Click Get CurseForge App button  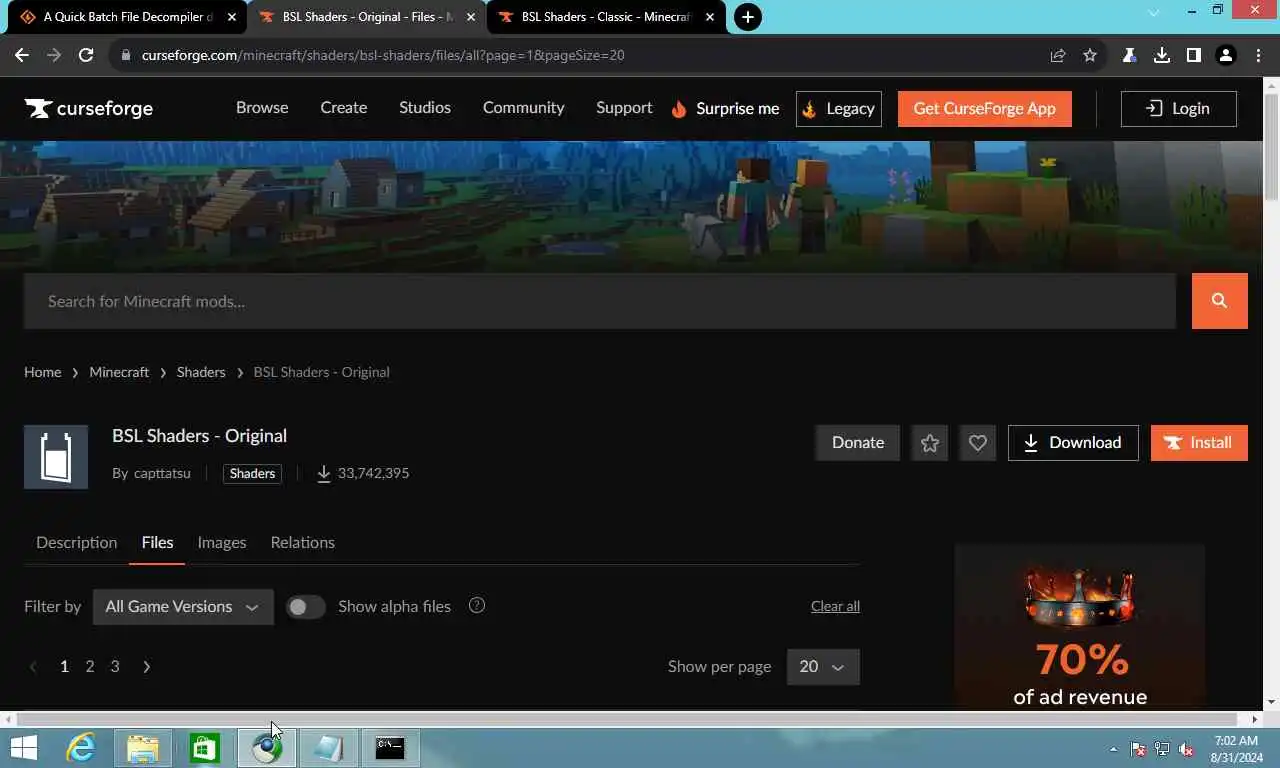[x=985, y=108]
